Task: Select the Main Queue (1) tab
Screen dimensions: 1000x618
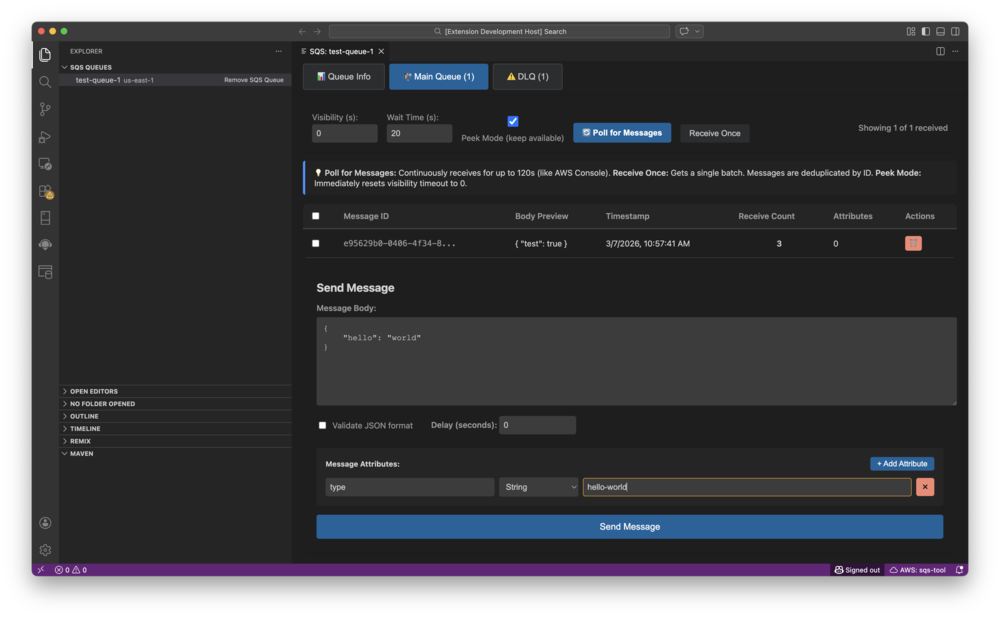Action: [x=439, y=77]
